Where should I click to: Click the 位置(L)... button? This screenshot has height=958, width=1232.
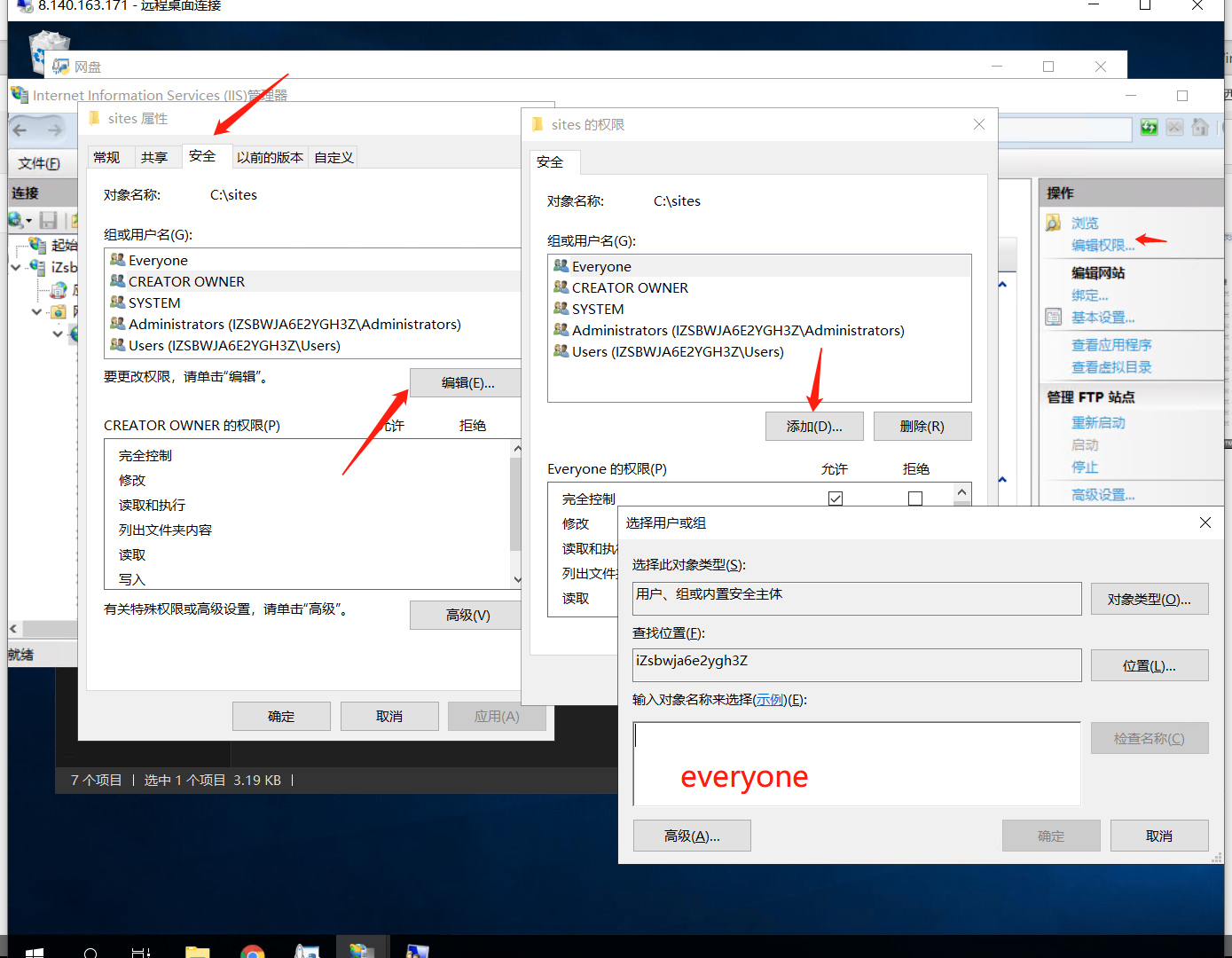pos(1150,665)
